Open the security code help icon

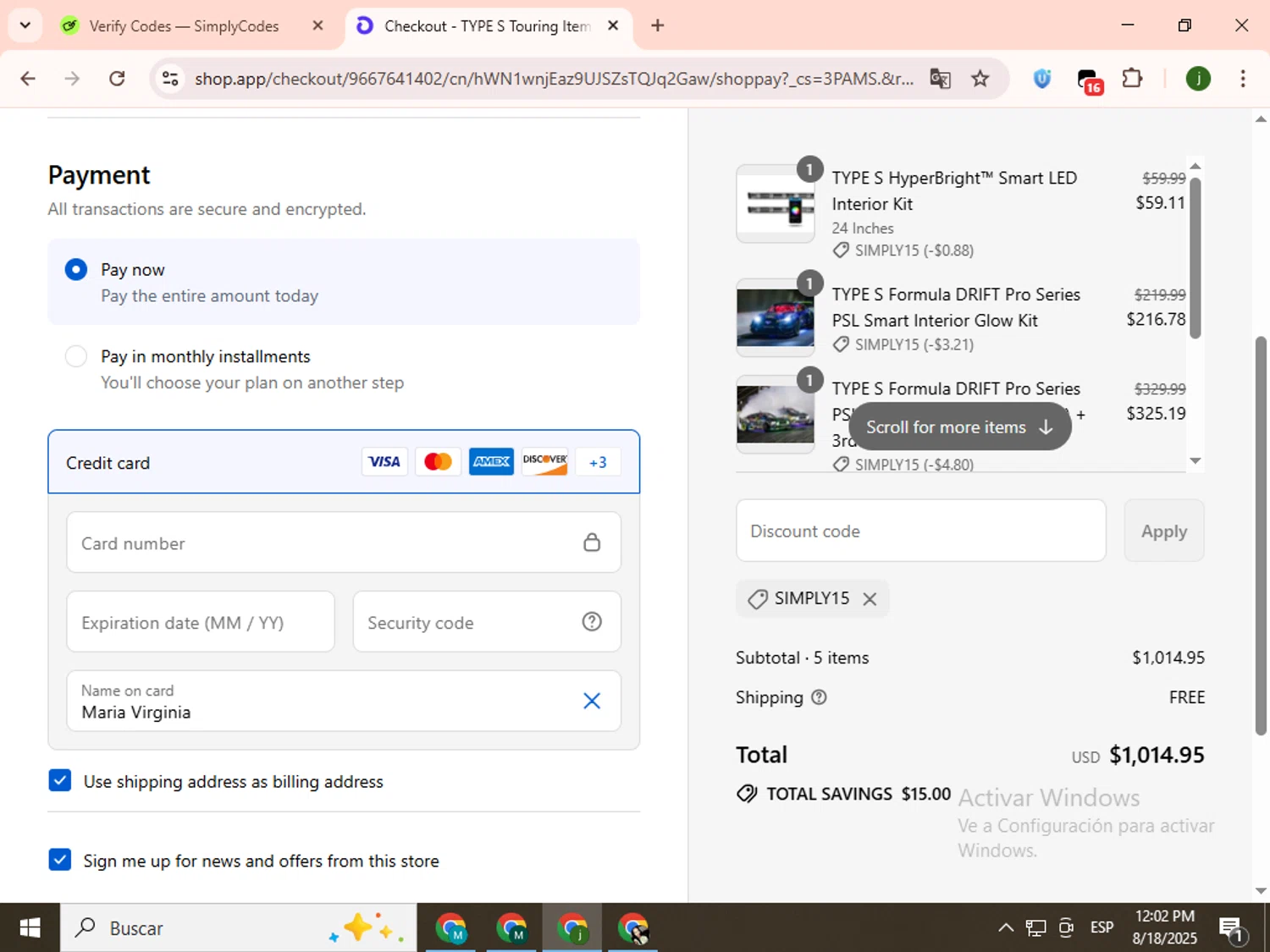(x=592, y=622)
